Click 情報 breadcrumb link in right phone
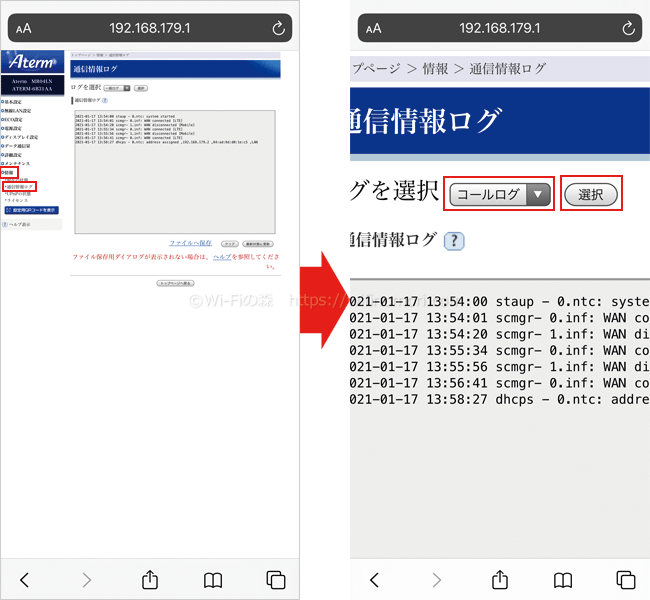 [435, 68]
